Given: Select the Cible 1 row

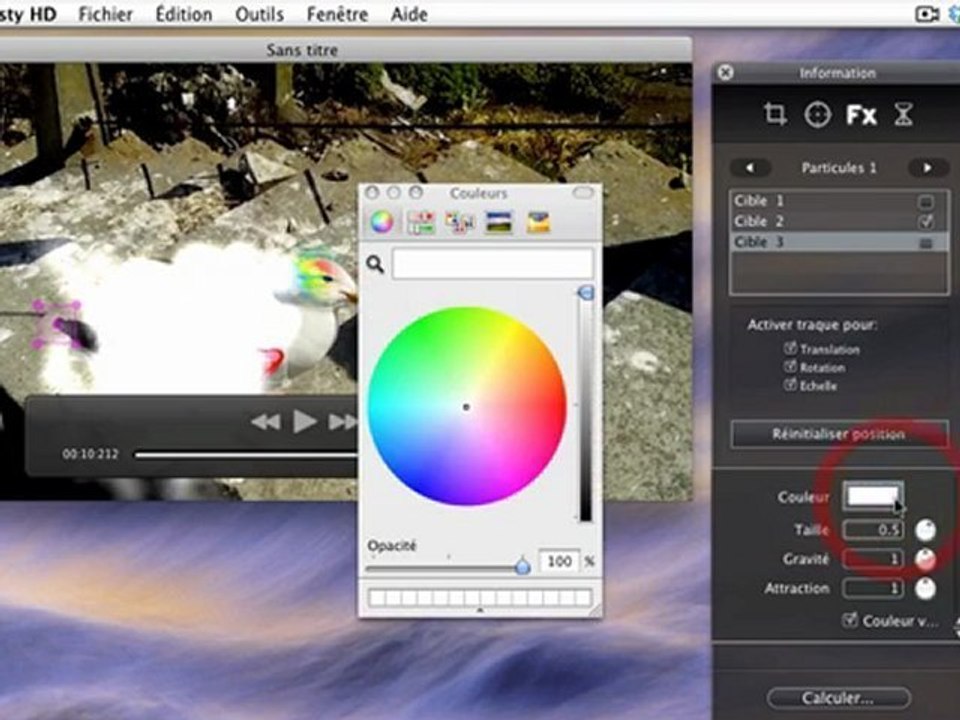Looking at the screenshot, I should (839, 201).
